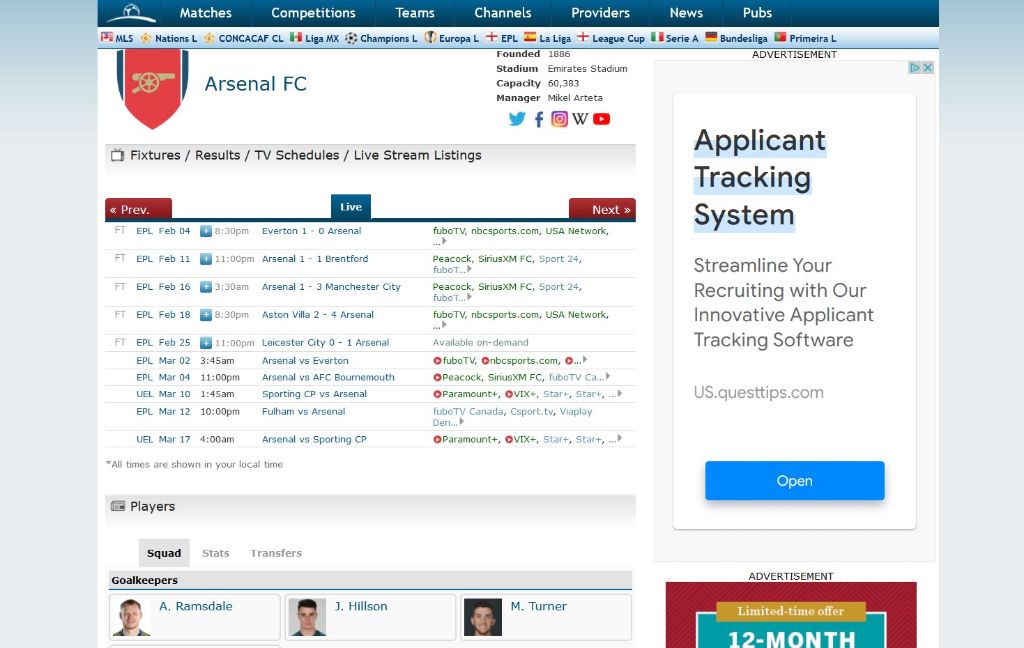Expand channels for Arsenal vs AFC Bournemouth
The width and height of the screenshot is (1024, 648).
608,376
